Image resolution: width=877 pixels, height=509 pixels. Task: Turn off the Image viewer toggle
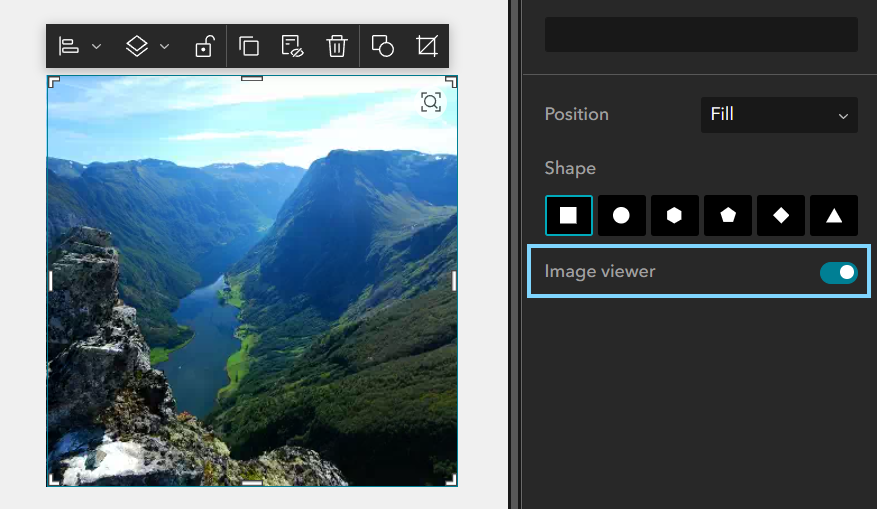pos(838,272)
